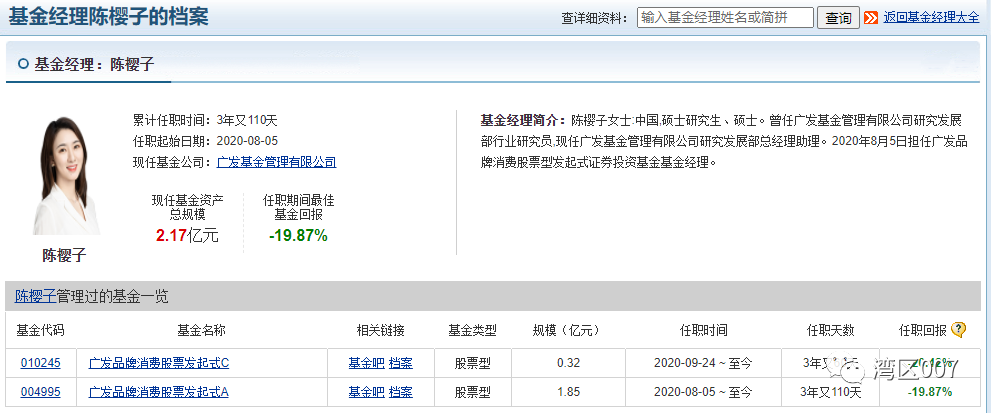991x413 pixels.
Task: Click the fund manager search input field
Action: 725,18
